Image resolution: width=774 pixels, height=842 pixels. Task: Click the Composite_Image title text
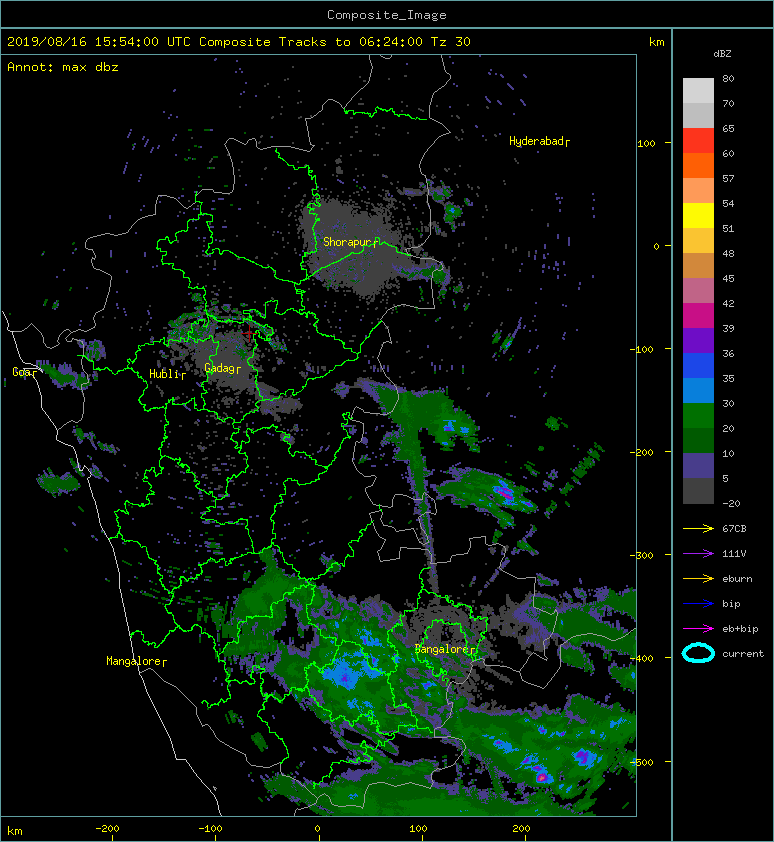[x=387, y=15]
